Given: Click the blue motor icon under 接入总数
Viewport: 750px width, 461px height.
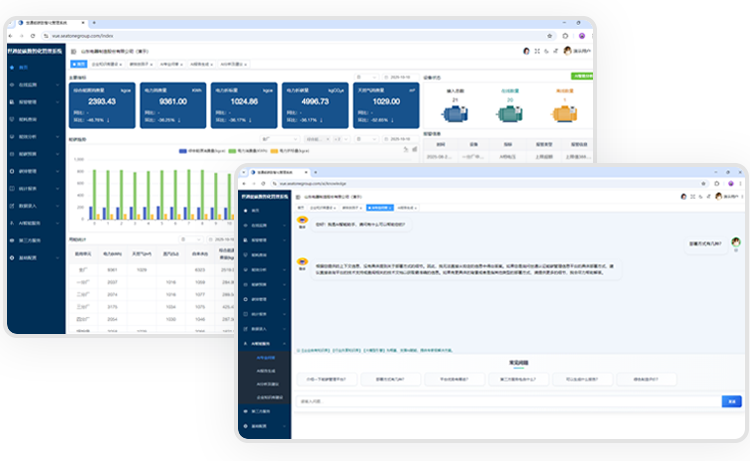Looking at the screenshot, I should (x=456, y=113).
